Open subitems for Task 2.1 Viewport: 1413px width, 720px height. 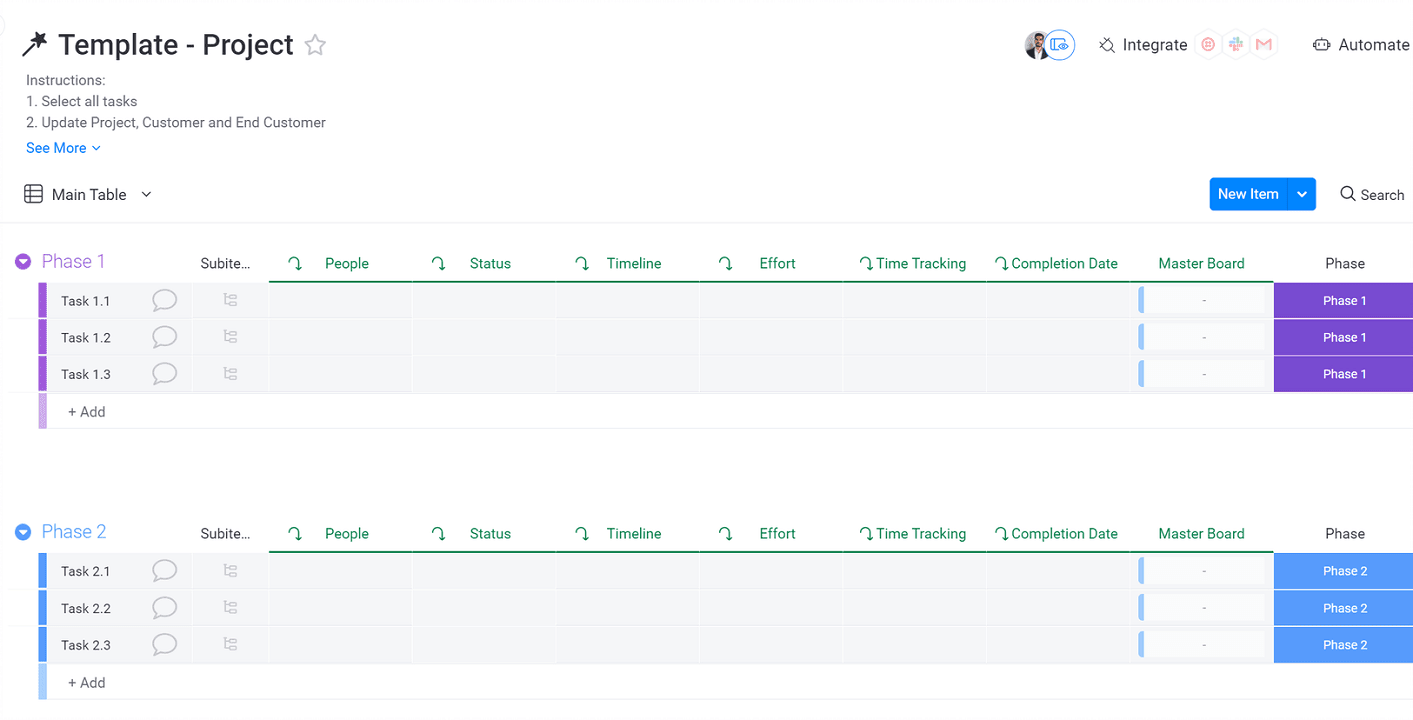[231, 570]
